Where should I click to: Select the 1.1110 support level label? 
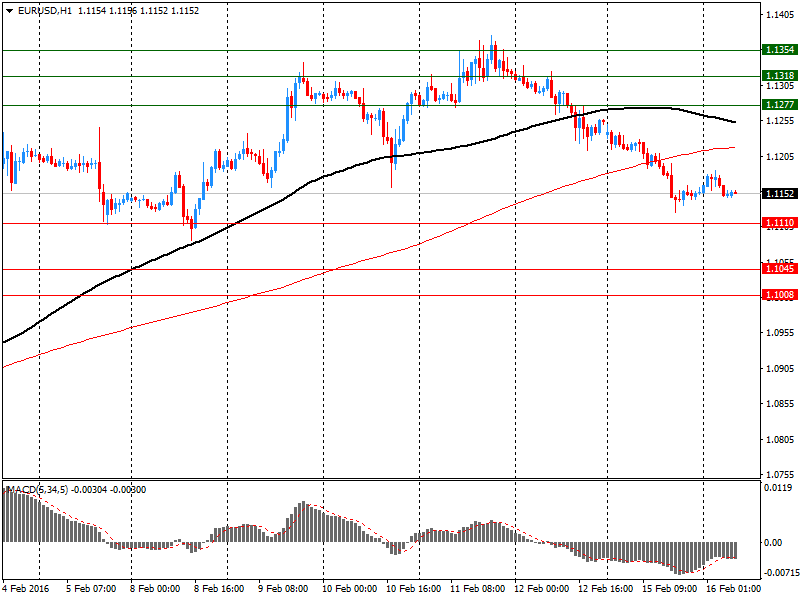[780, 222]
